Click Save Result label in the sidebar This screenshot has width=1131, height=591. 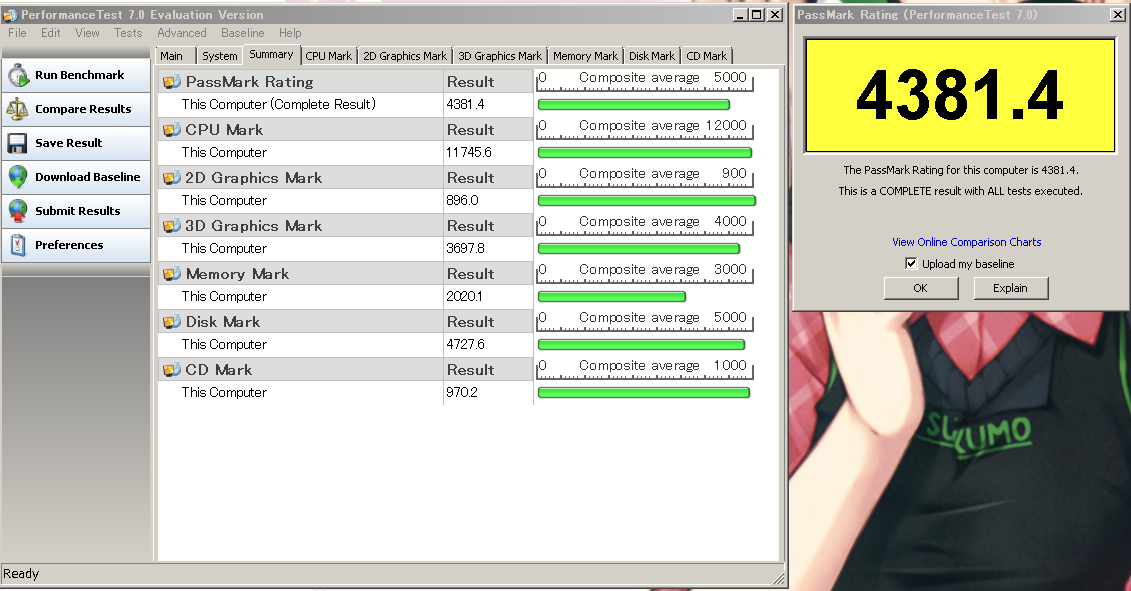(69, 143)
